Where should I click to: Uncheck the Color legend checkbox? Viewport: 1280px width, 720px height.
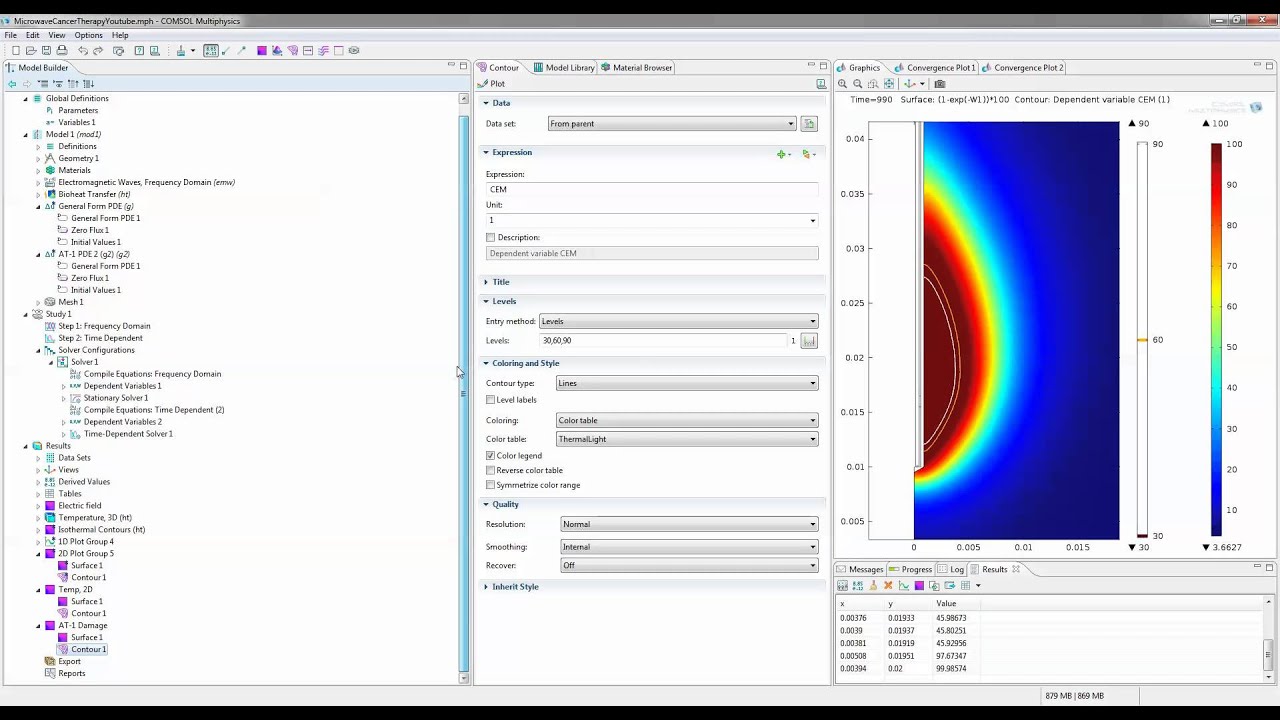pos(490,456)
